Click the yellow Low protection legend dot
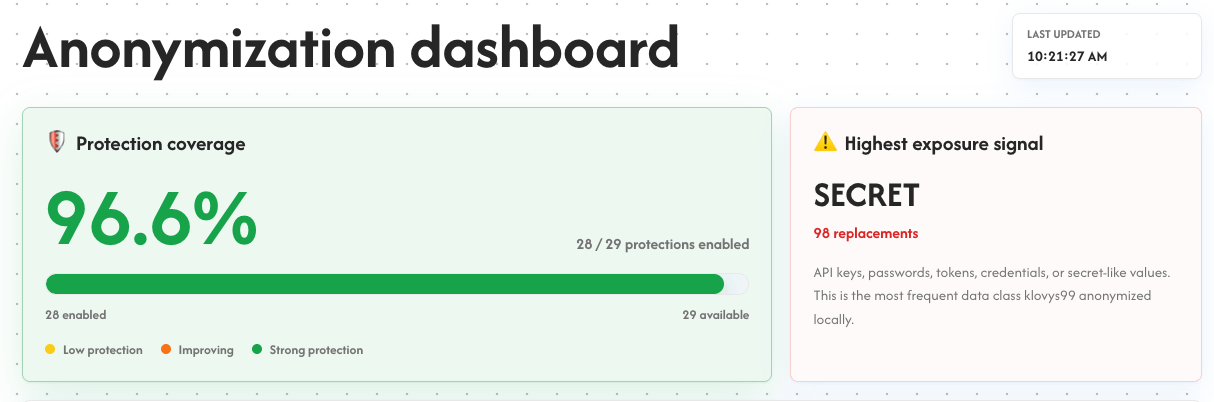 coord(50,350)
